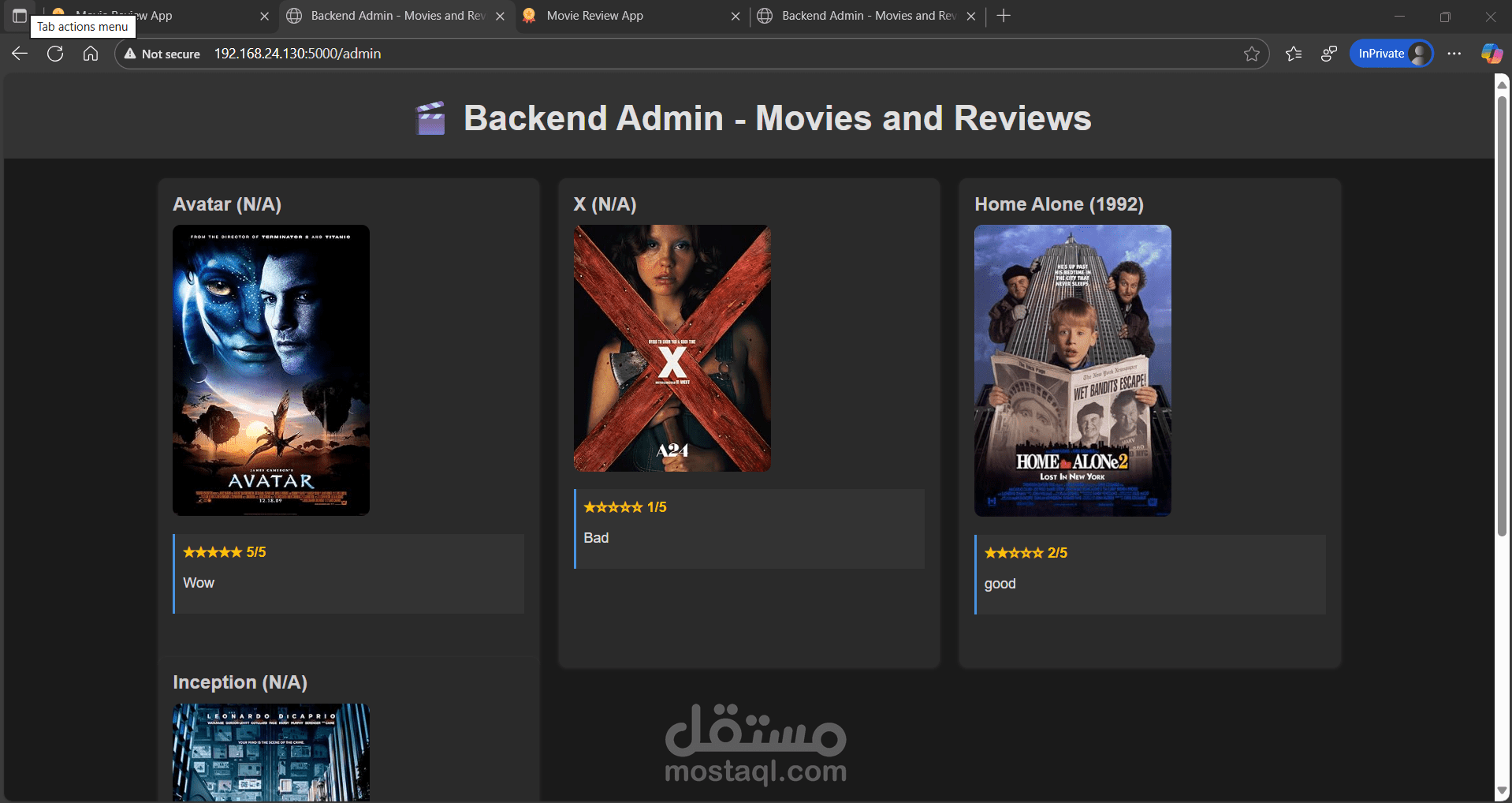Switch to the active Backend Admin tab
This screenshot has width=1512, height=803.
coord(397,16)
